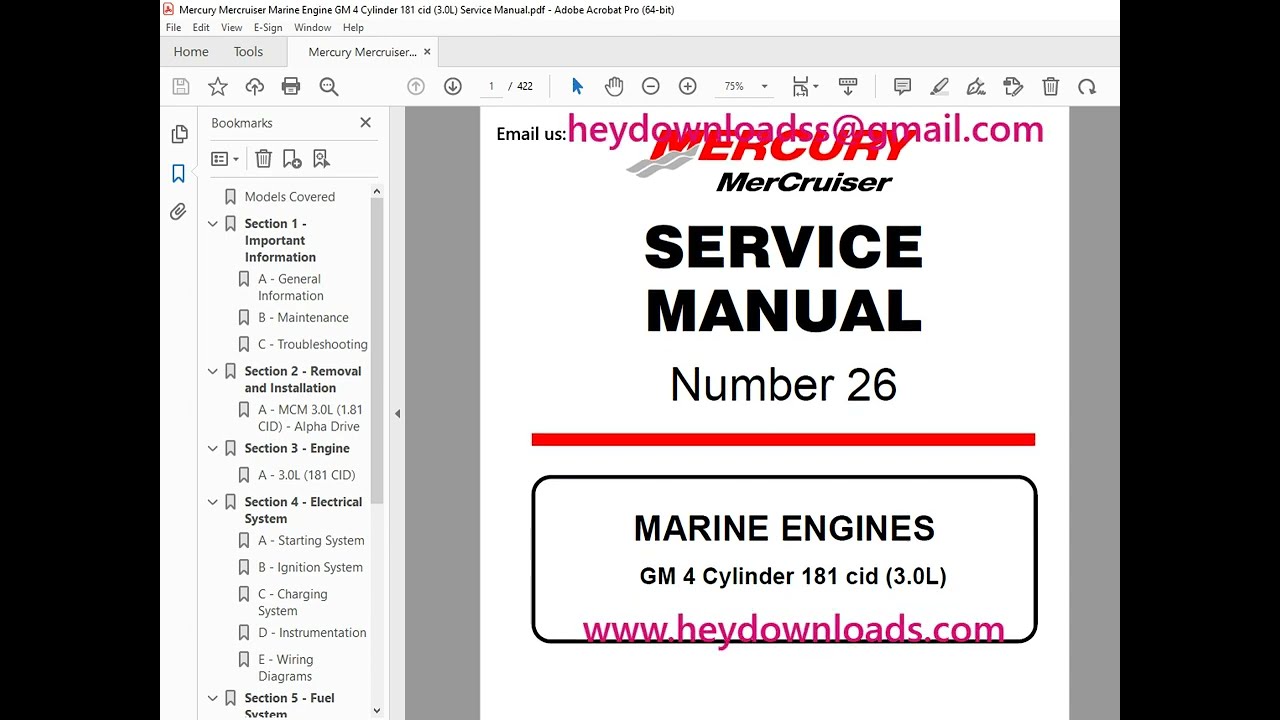
Task: Go to next page arrow
Action: click(453, 87)
